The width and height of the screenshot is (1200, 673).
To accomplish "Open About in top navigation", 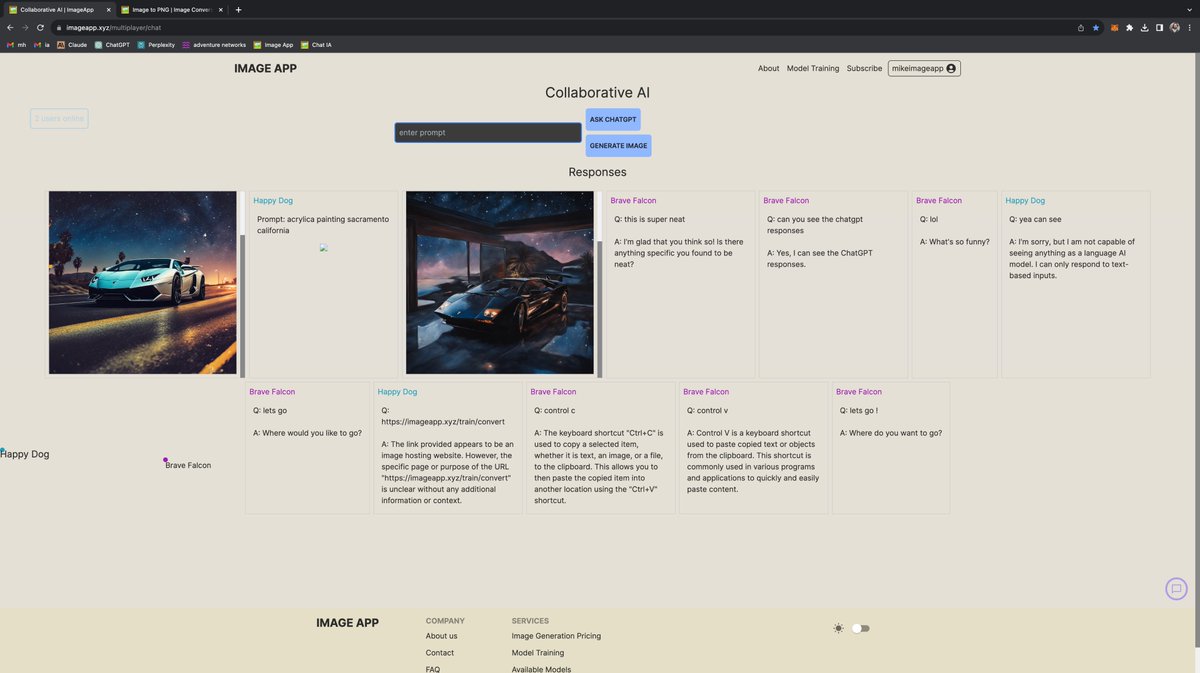I will point(768,69).
